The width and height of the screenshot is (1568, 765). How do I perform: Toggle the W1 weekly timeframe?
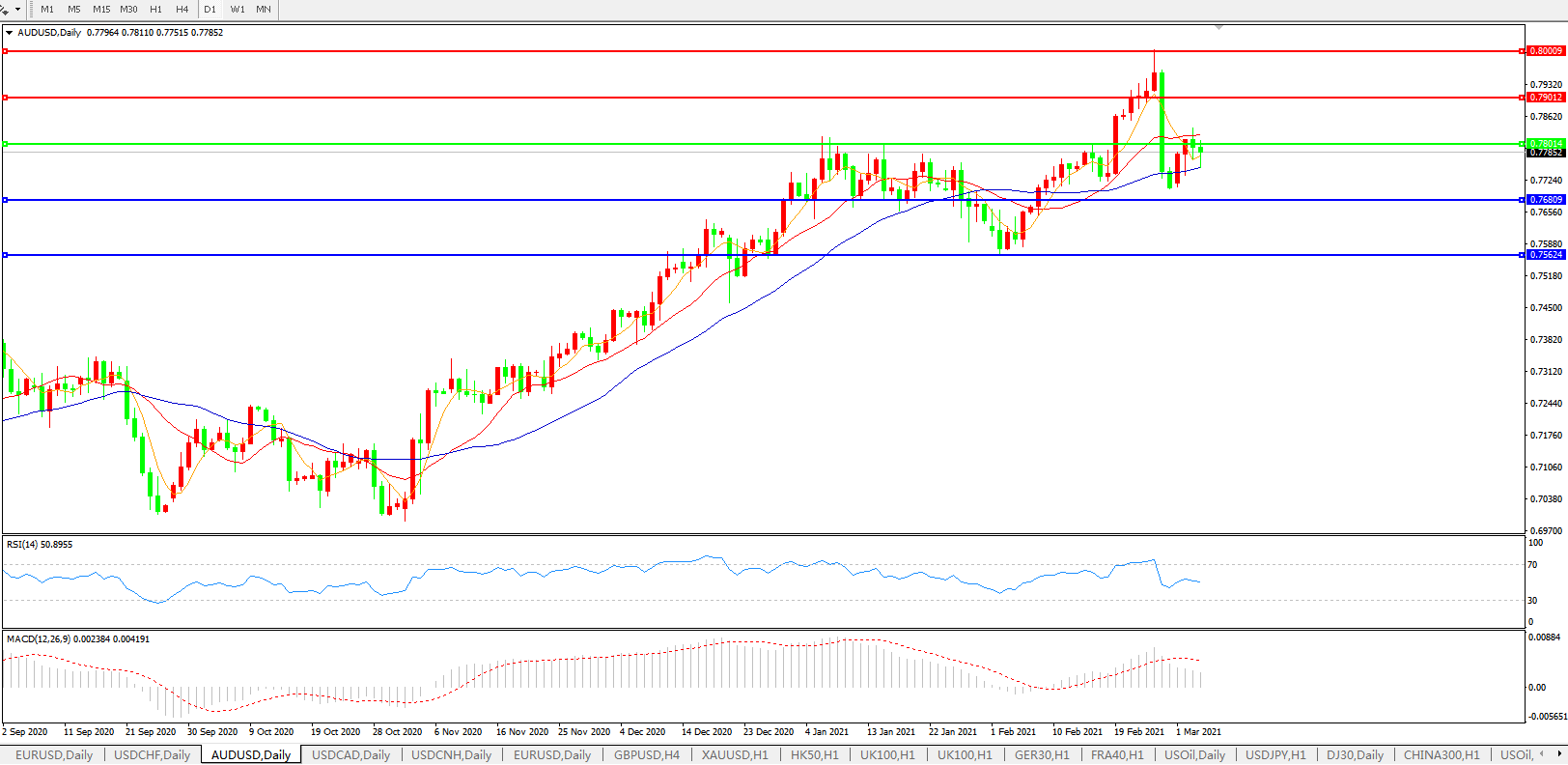tap(238, 10)
